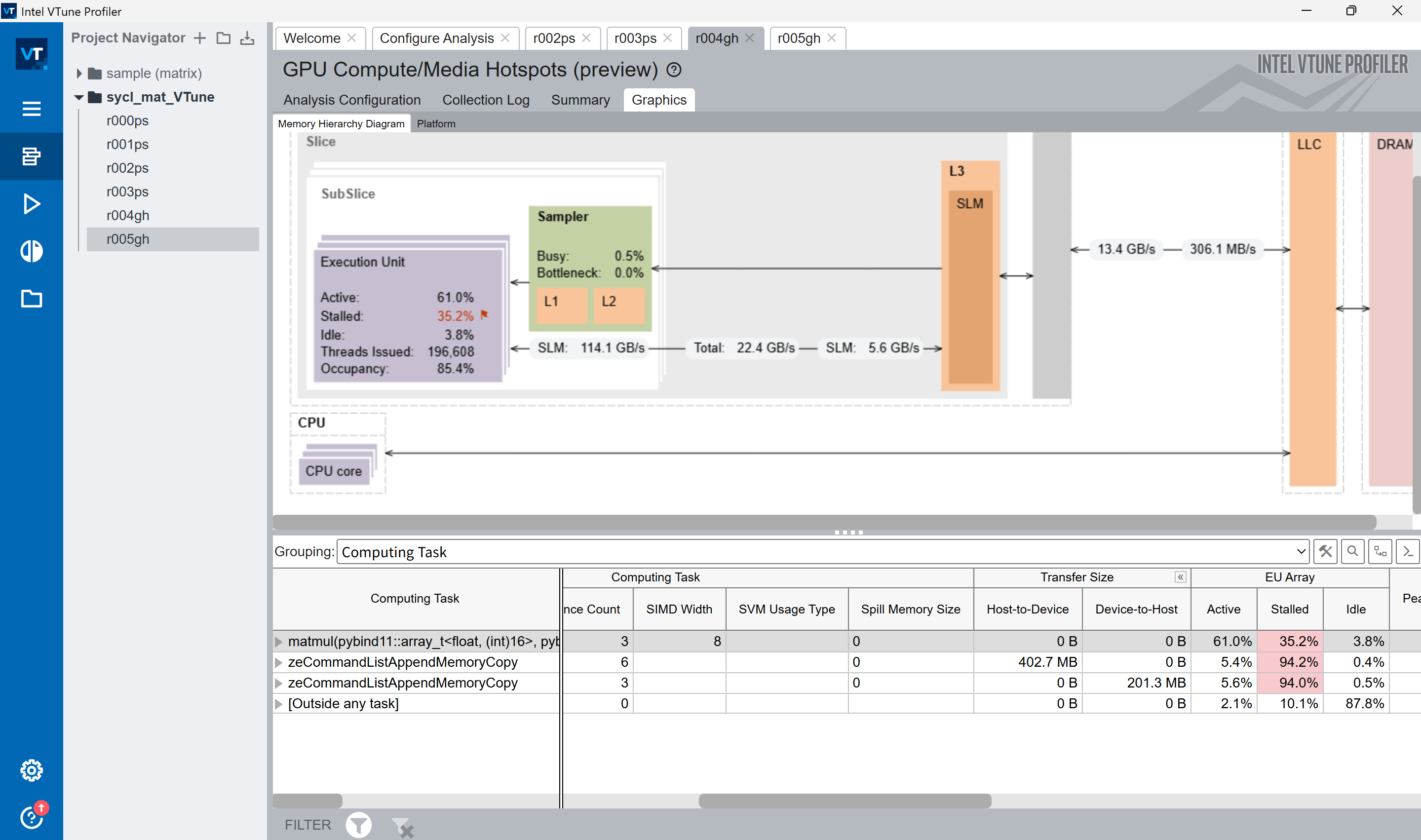
Task: Open the grouping customize tools icon
Action: (x=1325, y=551)
